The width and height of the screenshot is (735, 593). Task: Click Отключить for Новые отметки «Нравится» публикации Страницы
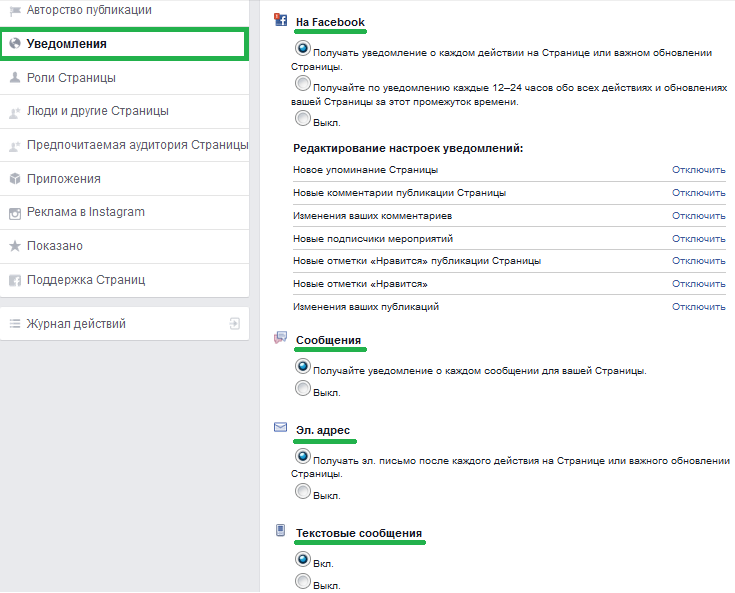click(x=698, y=261)
